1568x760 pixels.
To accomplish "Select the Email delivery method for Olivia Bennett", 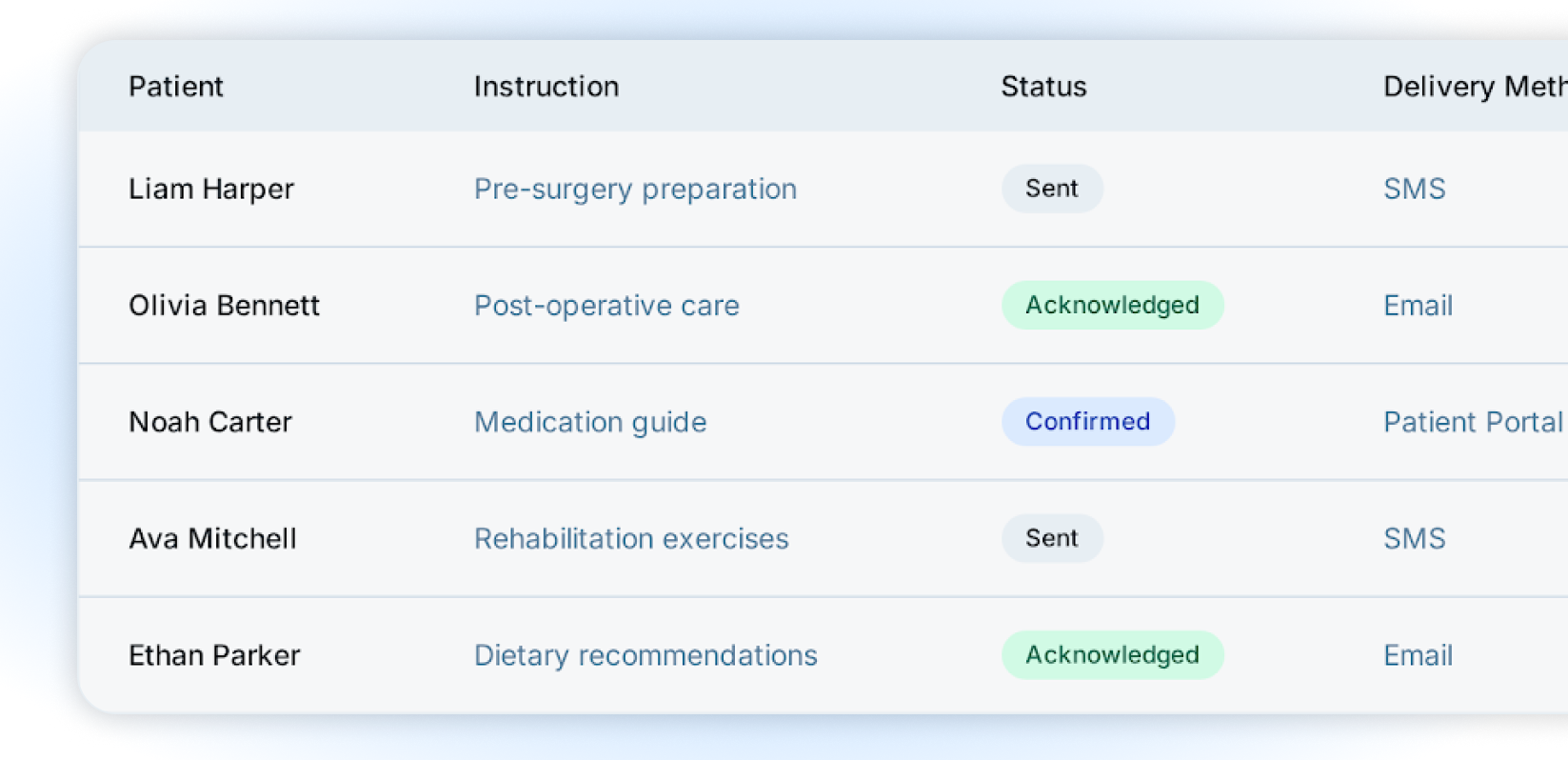I will 1417,306.
